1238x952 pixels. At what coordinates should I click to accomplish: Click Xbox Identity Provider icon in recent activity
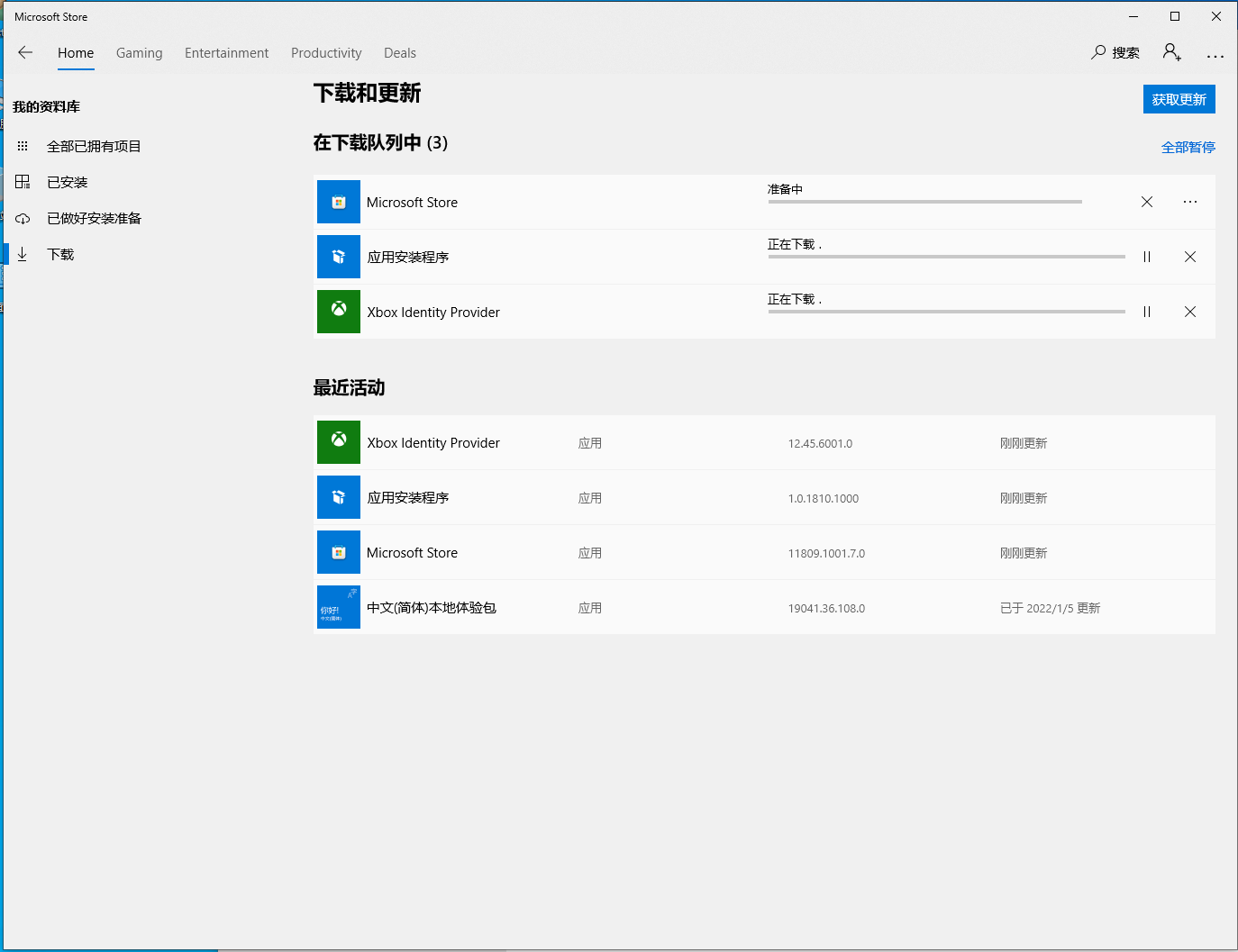[339, 442]
